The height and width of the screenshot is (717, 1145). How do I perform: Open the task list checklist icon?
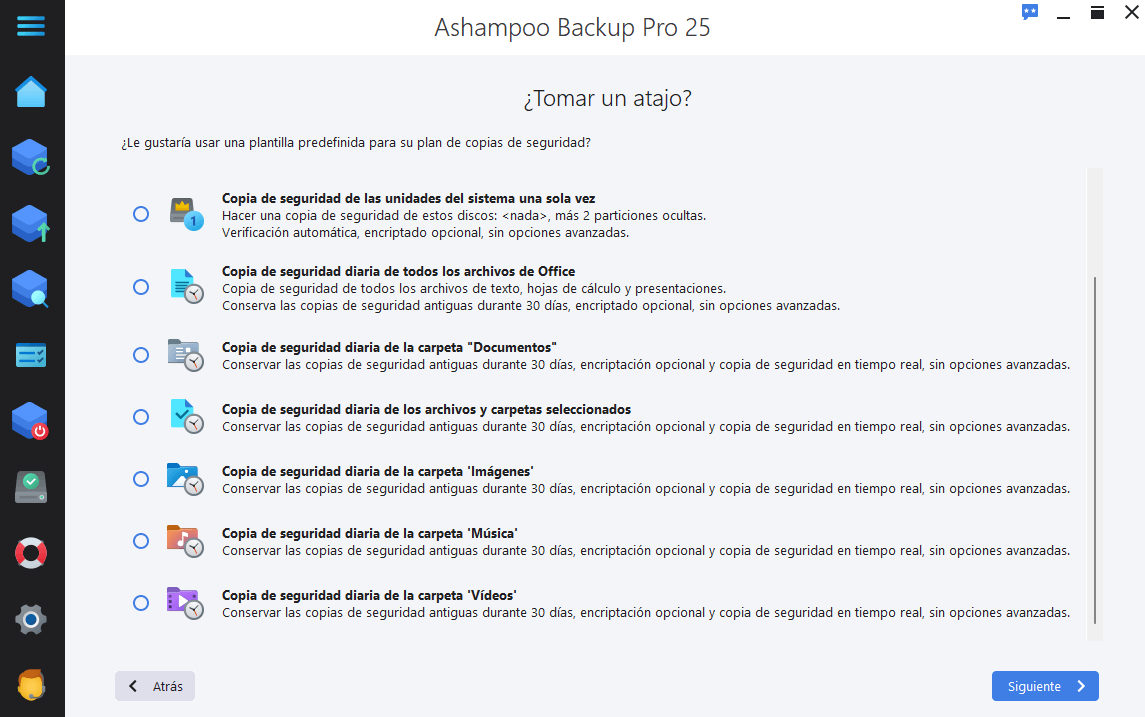click(31, 356)
